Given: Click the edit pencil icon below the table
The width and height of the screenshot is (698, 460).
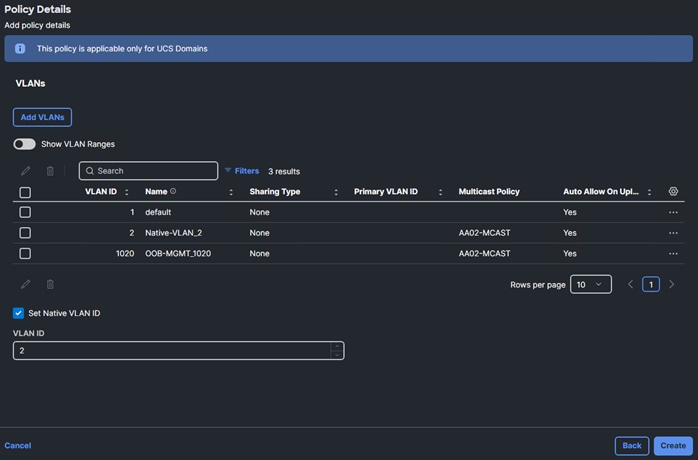Looking at the screenshot, I should 26,284.
